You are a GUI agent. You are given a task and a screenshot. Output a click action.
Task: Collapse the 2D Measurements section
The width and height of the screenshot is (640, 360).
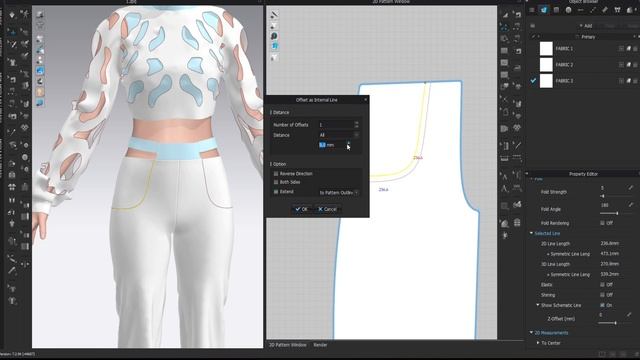click(531, 333)
